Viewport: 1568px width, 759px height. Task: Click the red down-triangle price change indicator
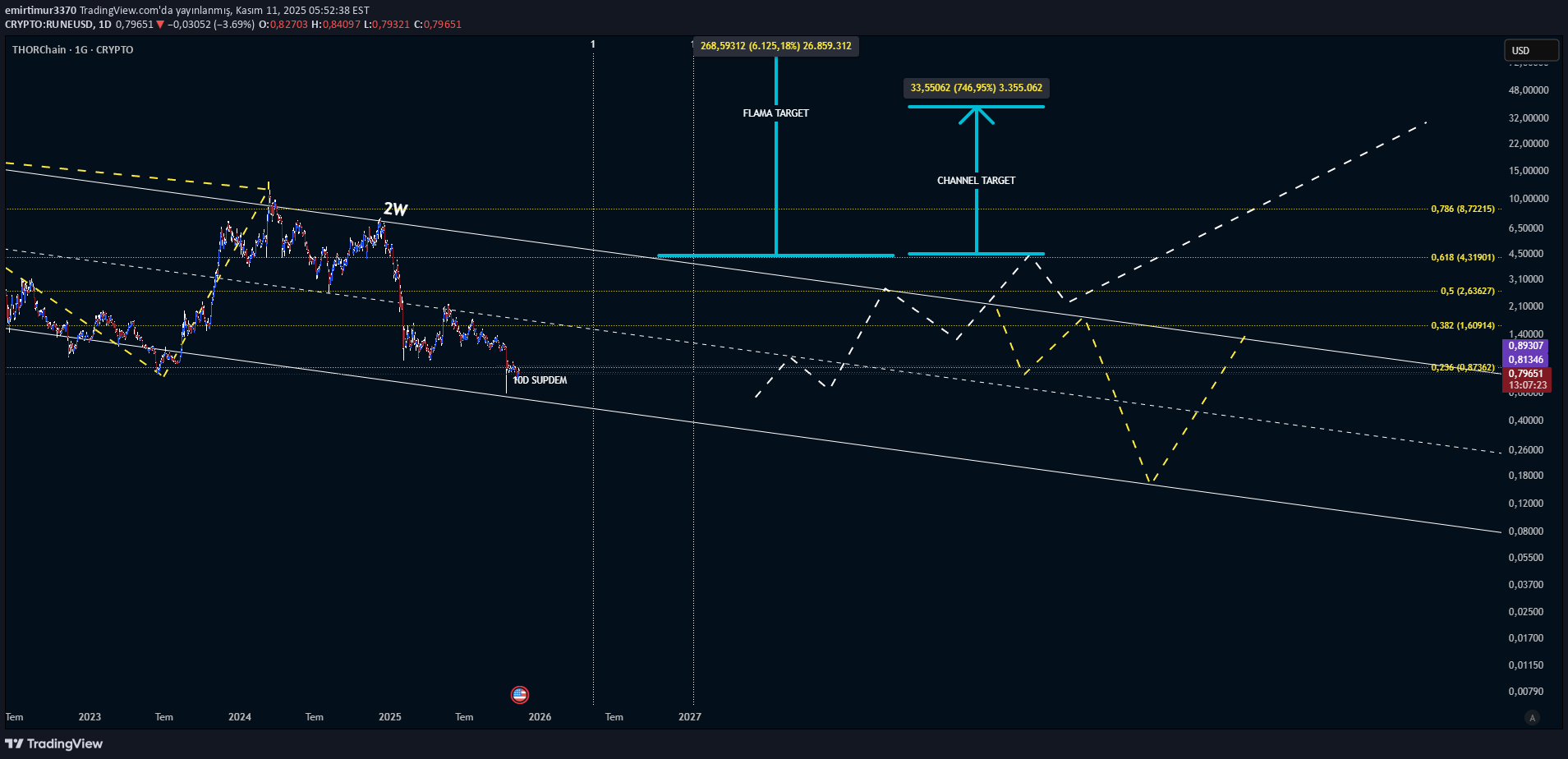(x=161, y=25)
